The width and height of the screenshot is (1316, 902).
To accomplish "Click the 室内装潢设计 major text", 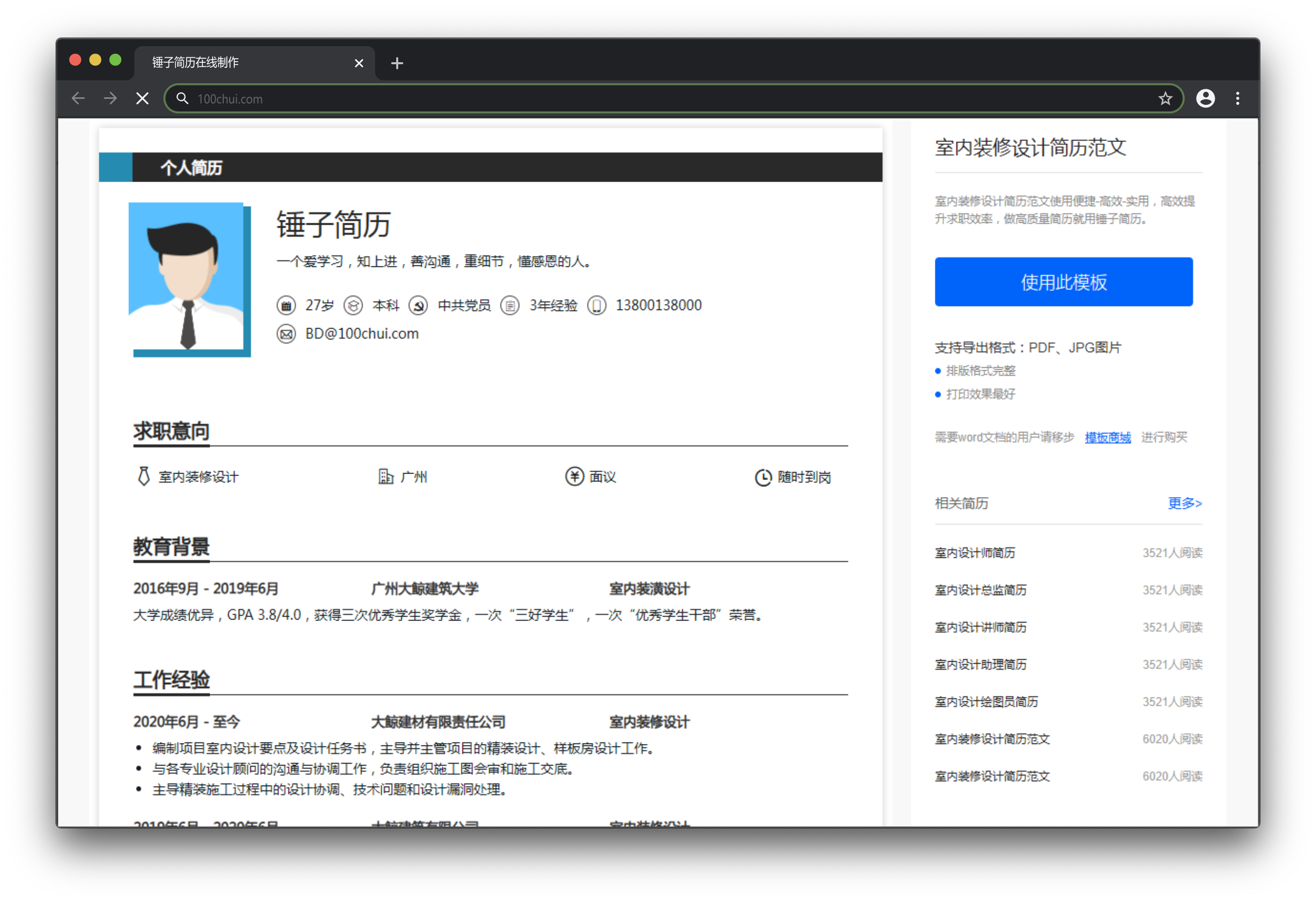I will [x=649, y=588].
